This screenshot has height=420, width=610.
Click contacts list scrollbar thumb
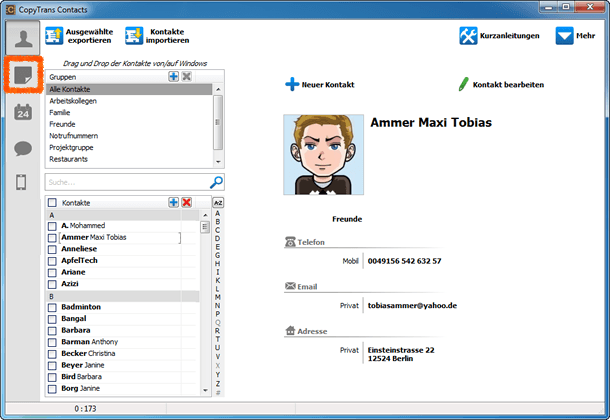pyautogui.click(x=205, y=227)
